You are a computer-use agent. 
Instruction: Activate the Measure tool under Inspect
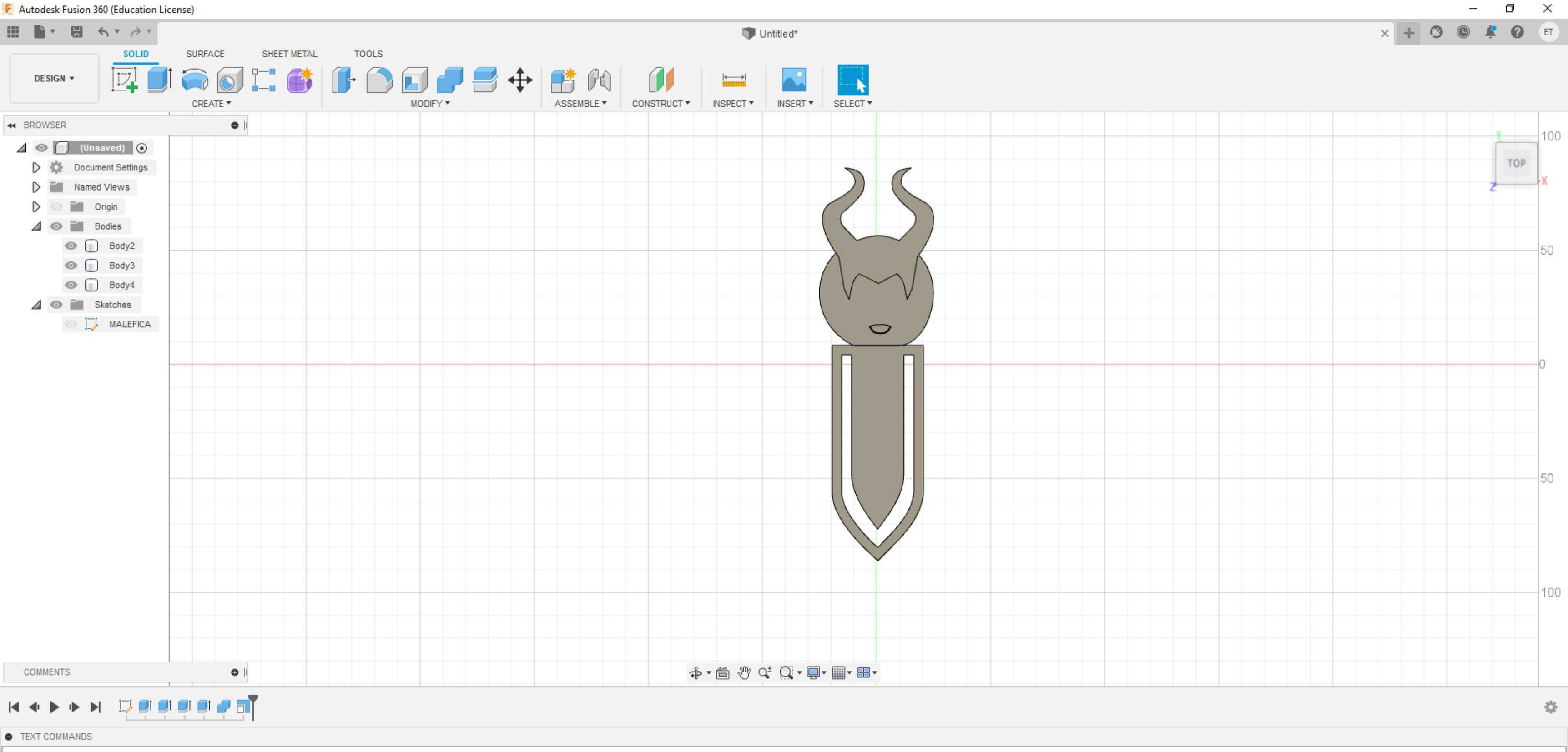click(733, 80)
